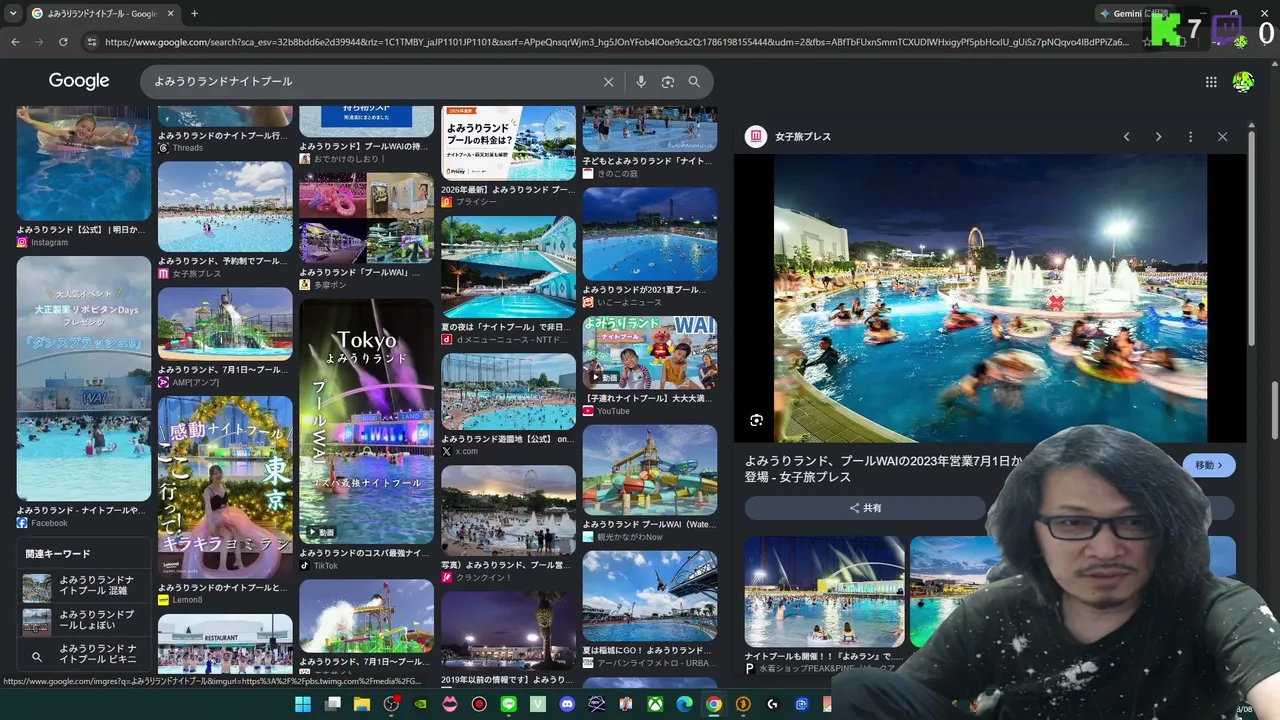Open the いこーよニュース 2021夏プール thumbnail
1280x720 pixels.
[x=650, y=234]
